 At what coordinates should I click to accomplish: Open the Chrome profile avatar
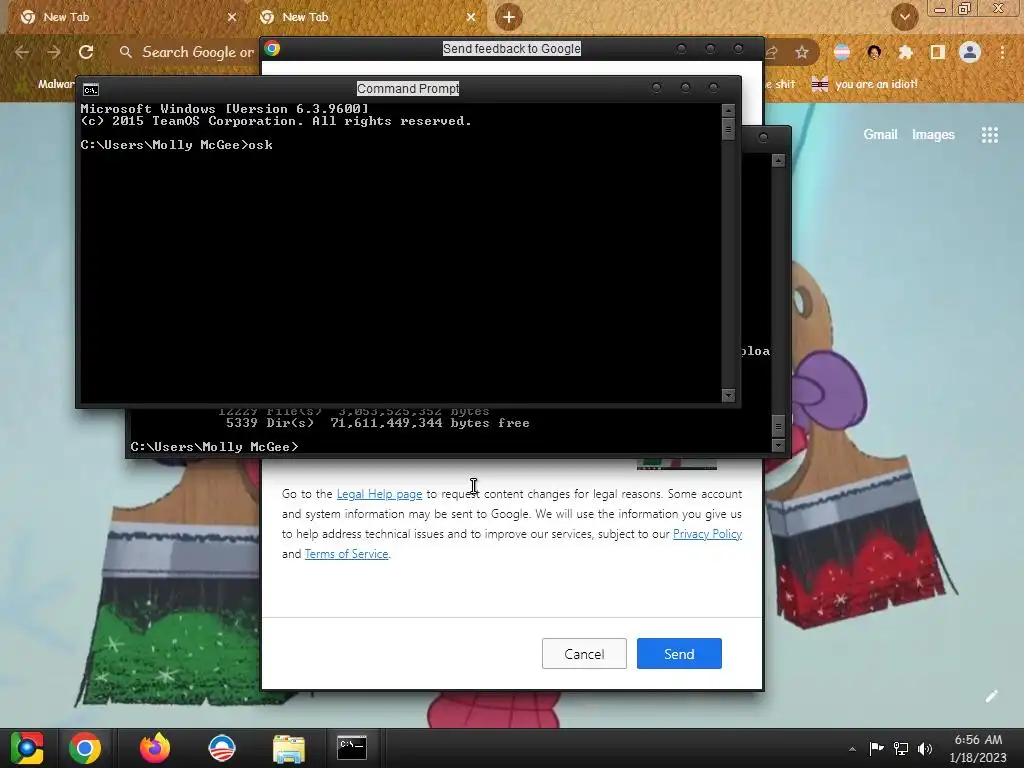pyautogui.click(x=970, y=52)
